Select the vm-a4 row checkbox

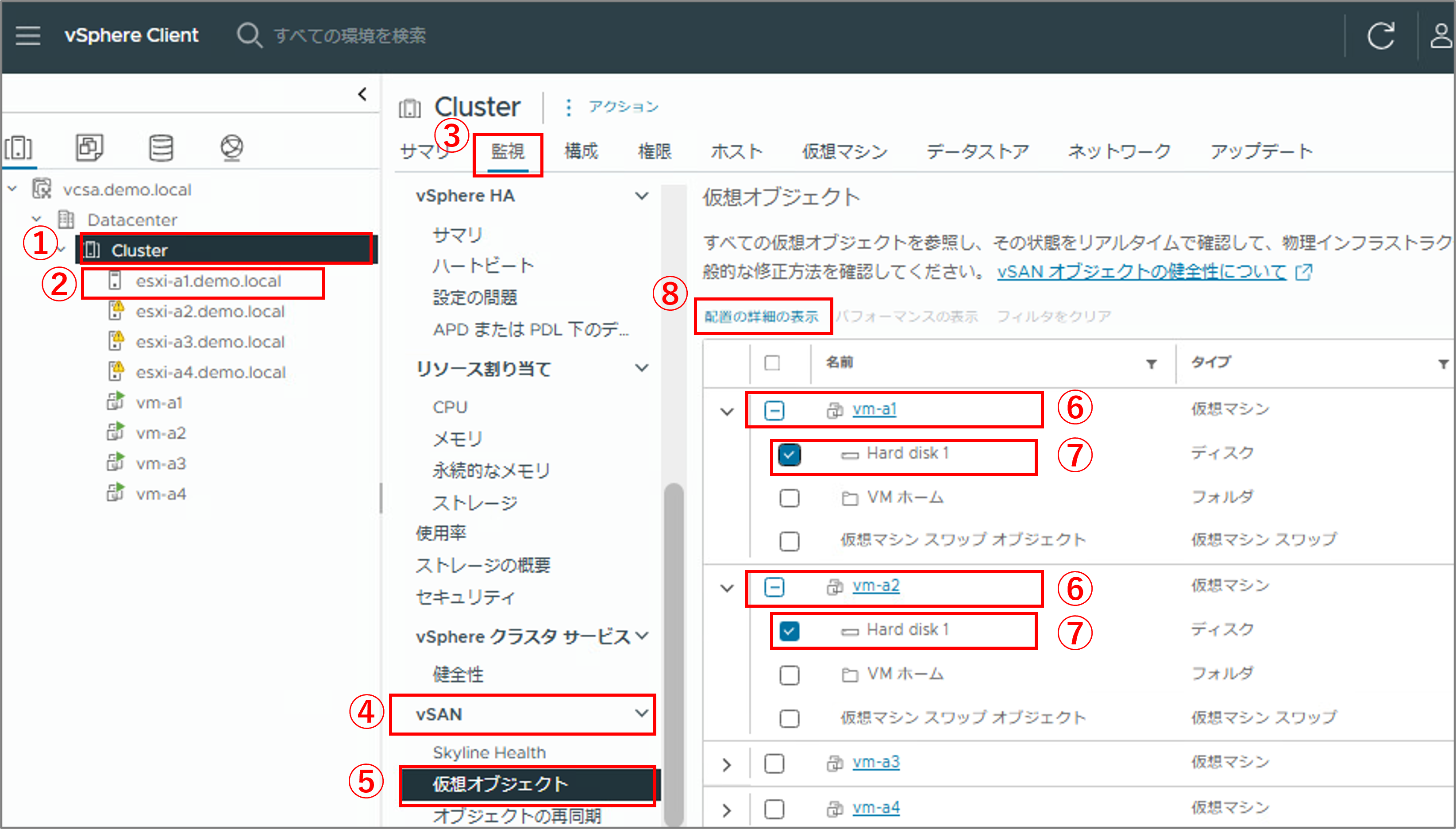774,809
